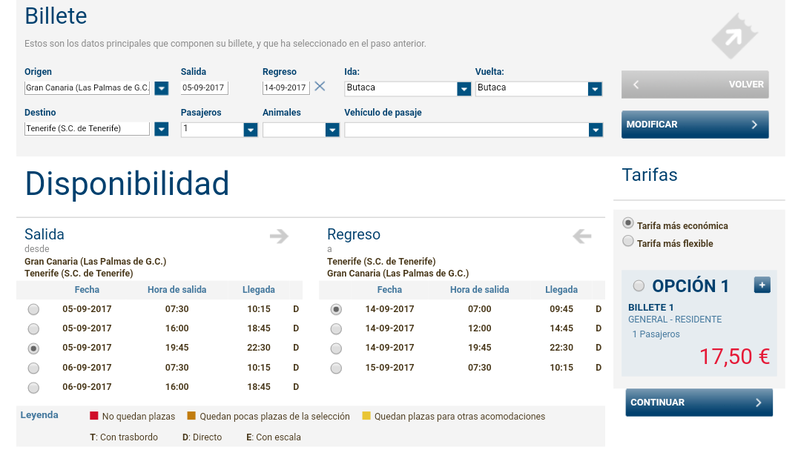Open the Ida seat type dropdown
Viewport: 800px width, 450px height.
coord(463,88)
